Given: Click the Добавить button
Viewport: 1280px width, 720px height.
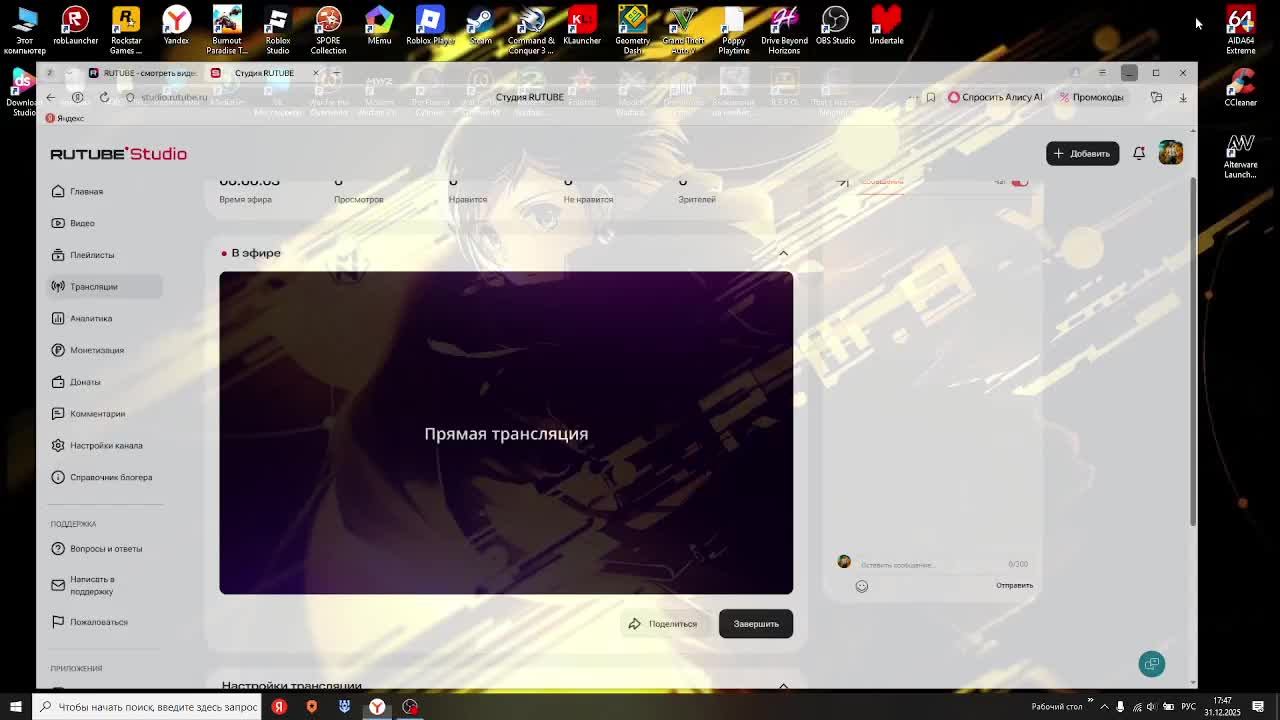Looking at the screenshot, I should [x=1082, y=153].
